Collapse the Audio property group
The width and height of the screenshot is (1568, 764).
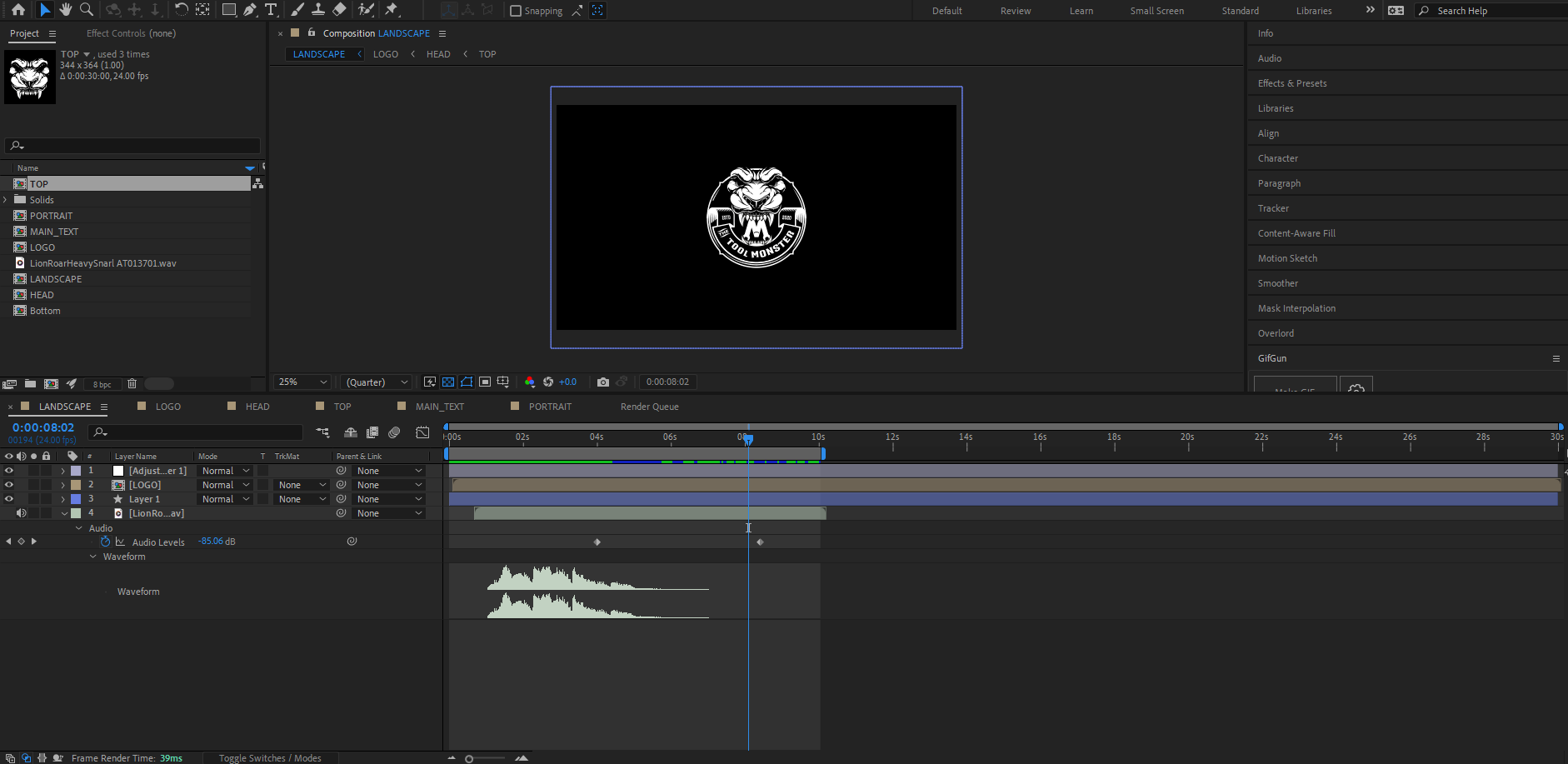tap(79, 528)
